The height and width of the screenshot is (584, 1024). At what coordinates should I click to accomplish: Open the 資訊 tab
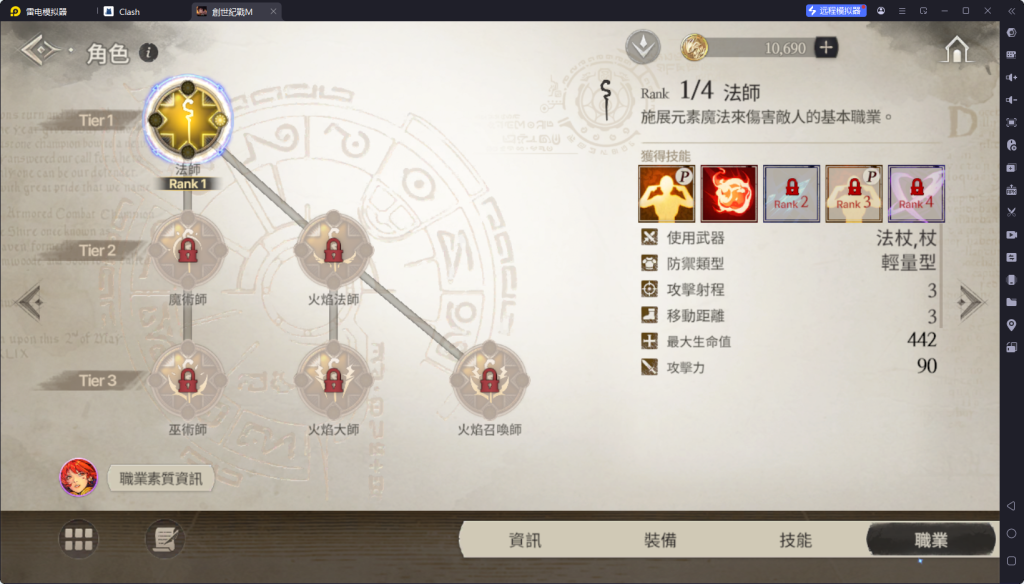point(525,540)
